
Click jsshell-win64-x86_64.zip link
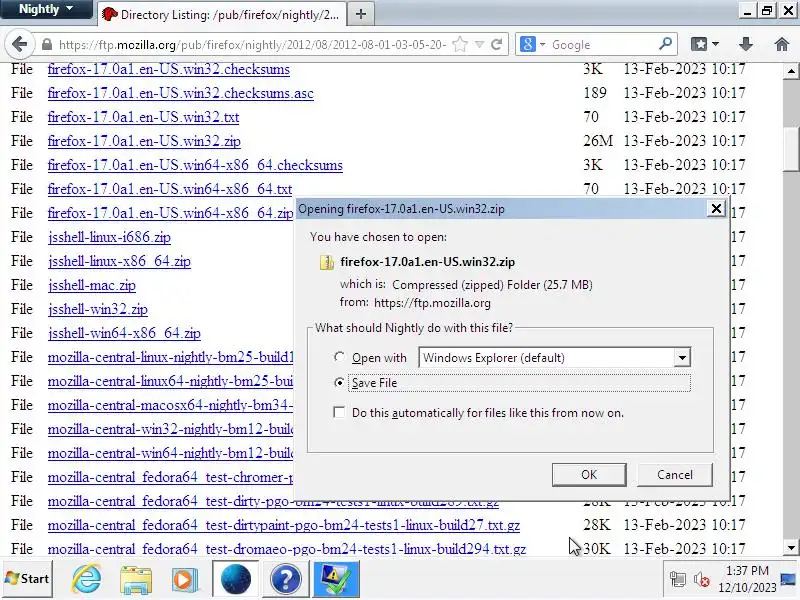pos(124,333)
